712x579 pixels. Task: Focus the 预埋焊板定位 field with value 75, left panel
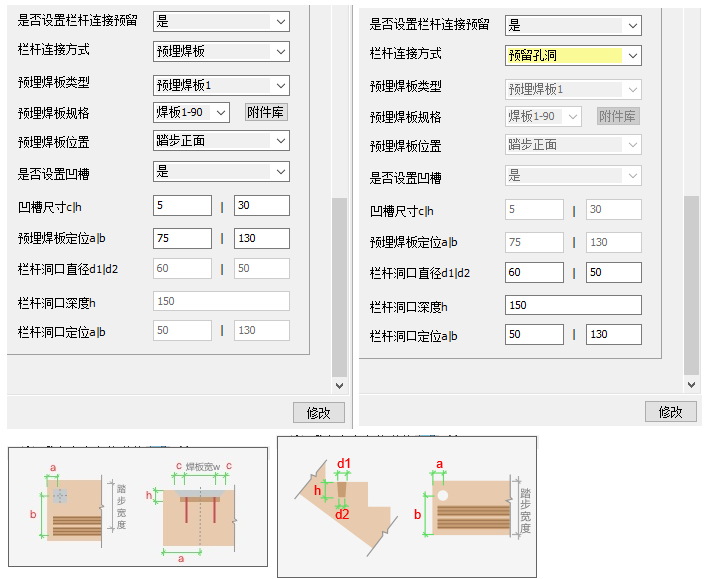[182, 239]
